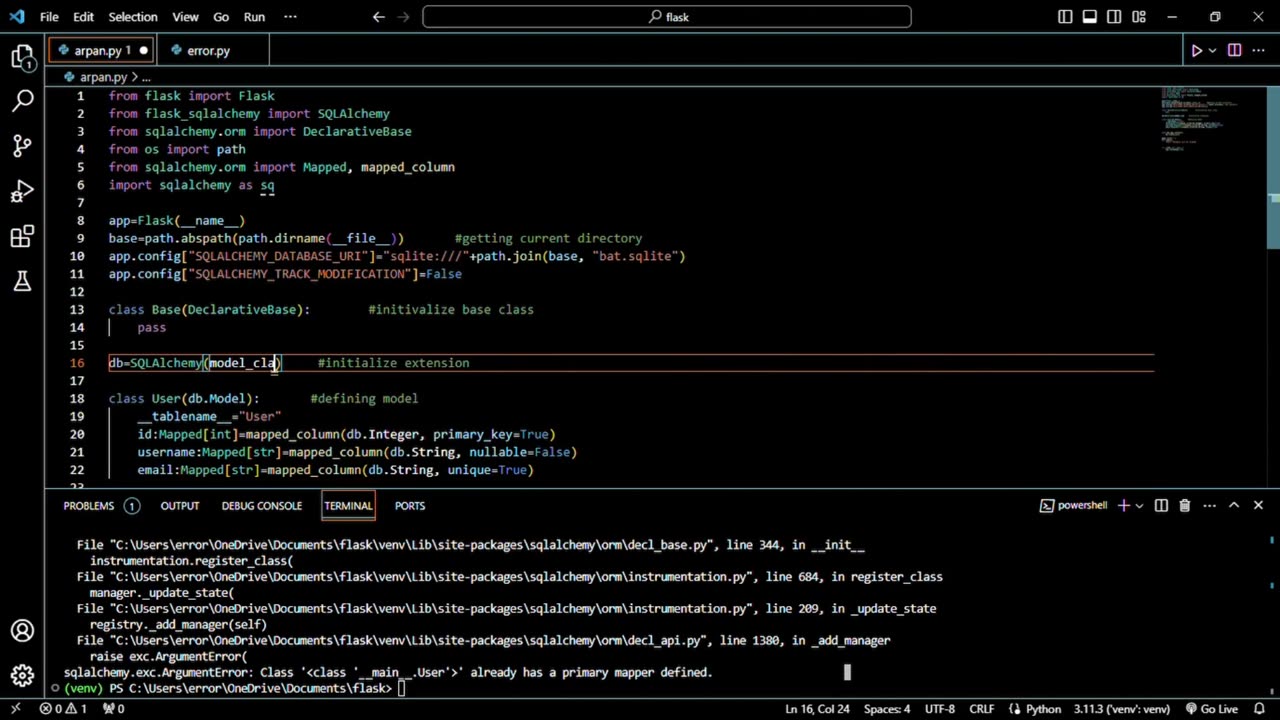Open the View menu
1280x720 pixels.
pyautogui.click(x=185, y=17)
